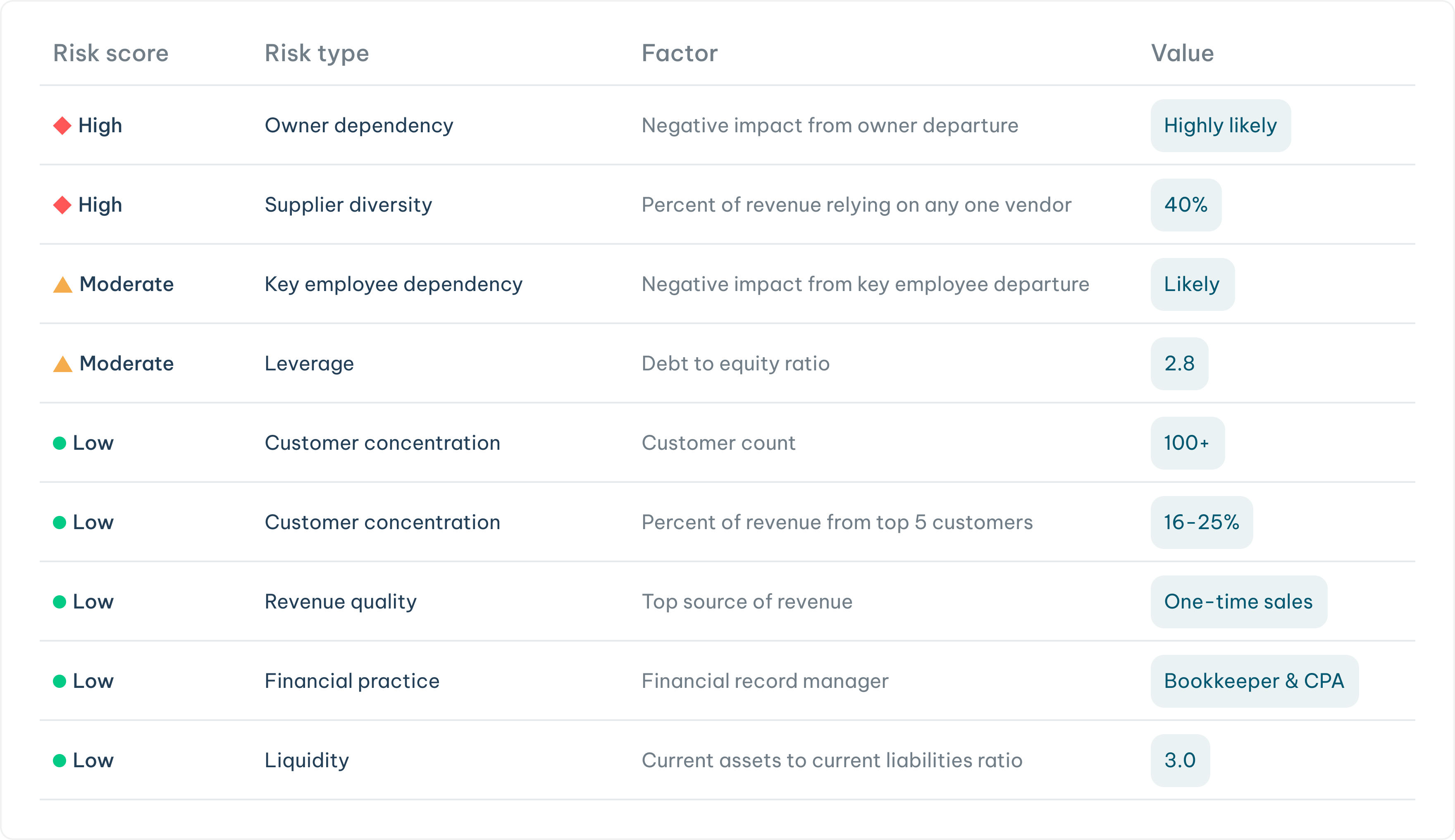
Task: Click the "16-25%" value badge
Action: (x=1201, y=523)
